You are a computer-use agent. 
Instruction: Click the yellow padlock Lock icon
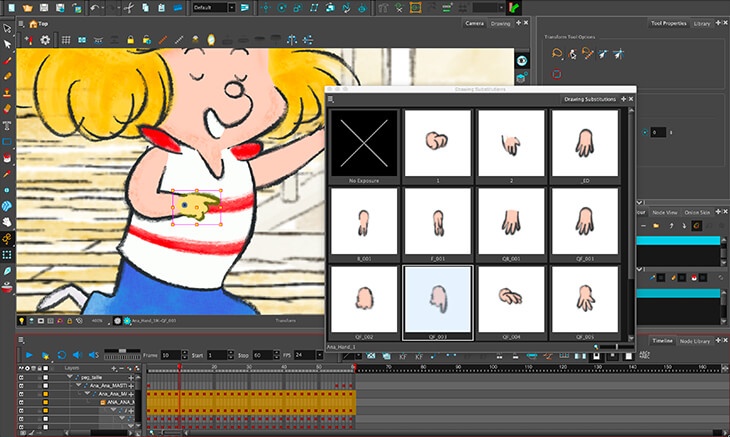[130, 40]
